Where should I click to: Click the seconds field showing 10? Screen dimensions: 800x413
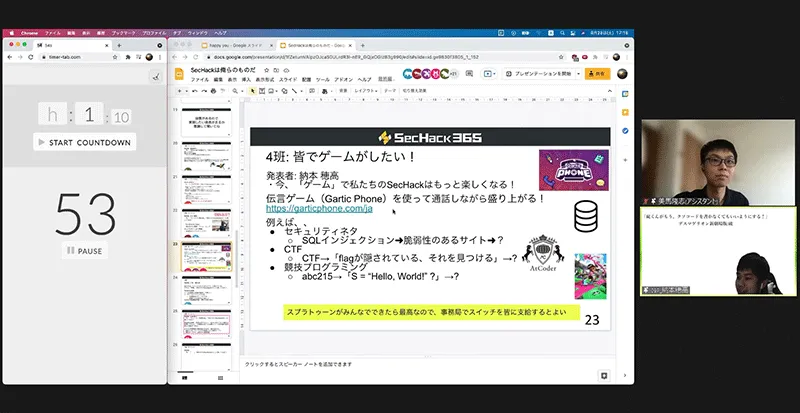click(x=121, y=117)
